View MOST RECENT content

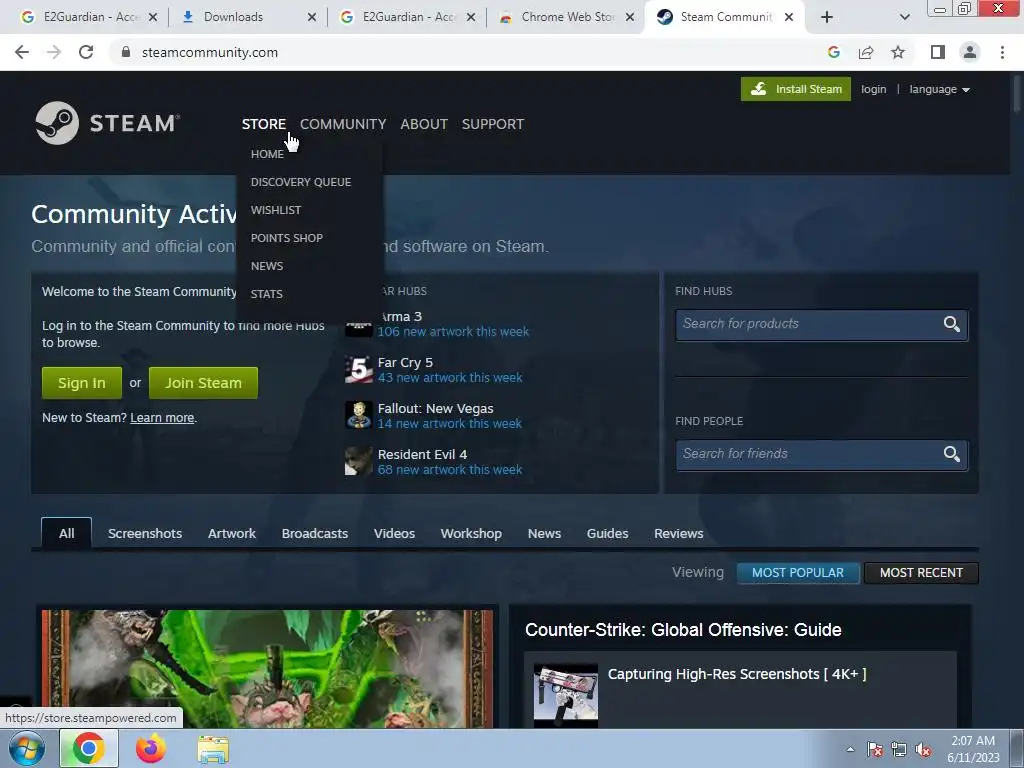[x=921, y=573]
